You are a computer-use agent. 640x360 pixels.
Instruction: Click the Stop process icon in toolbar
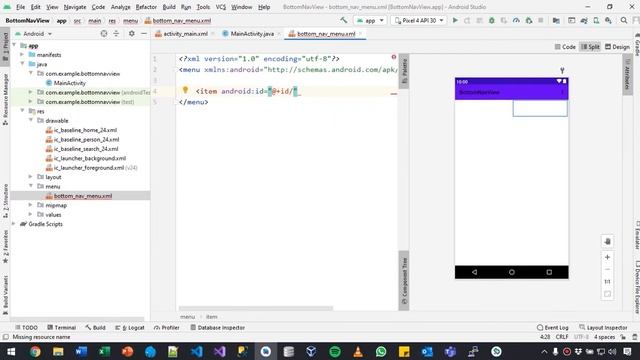click(540, 20)
